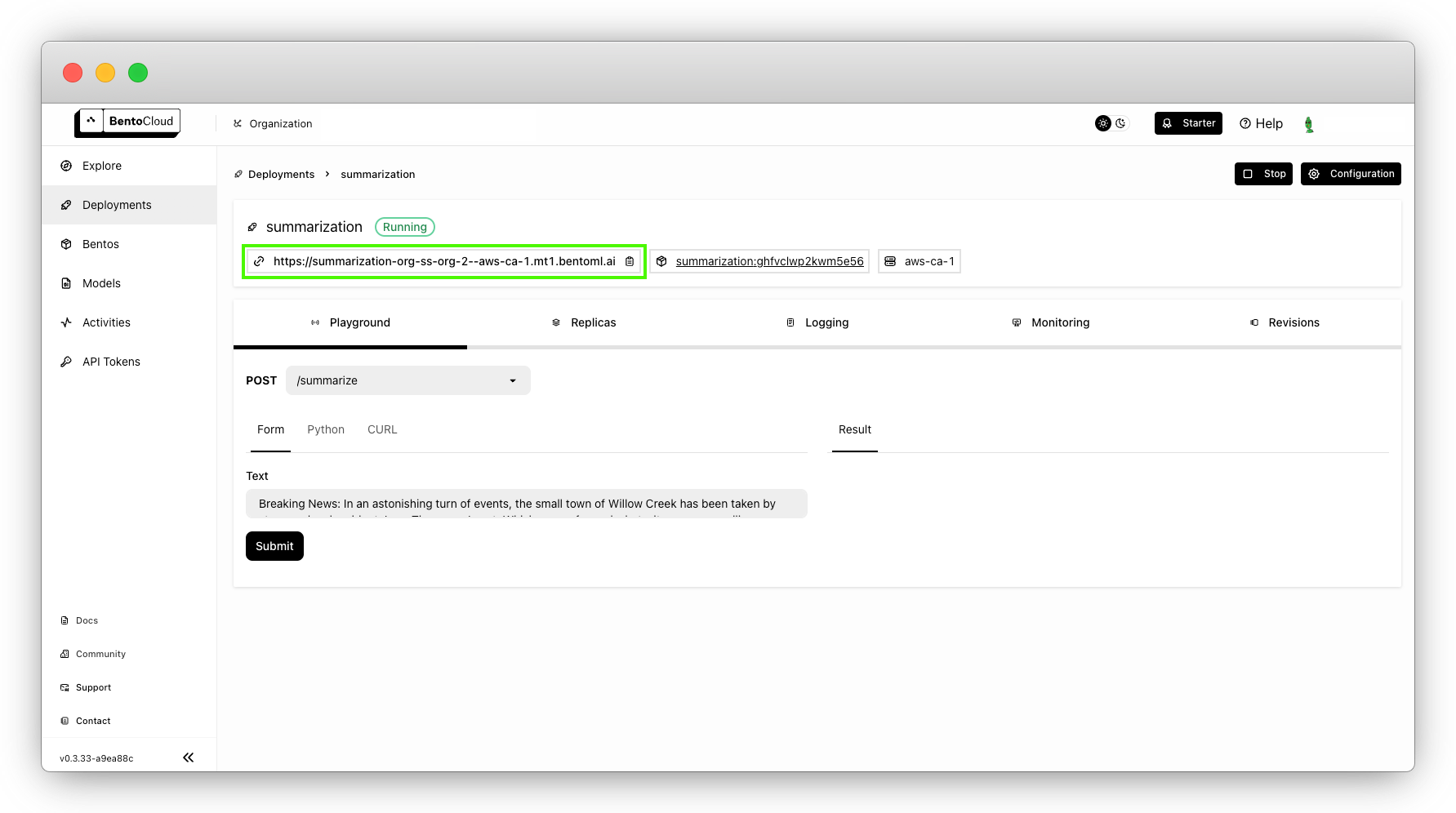1456x813 pixels.
Task: Click the summarization breadcrumb
Action: point(378,174)
